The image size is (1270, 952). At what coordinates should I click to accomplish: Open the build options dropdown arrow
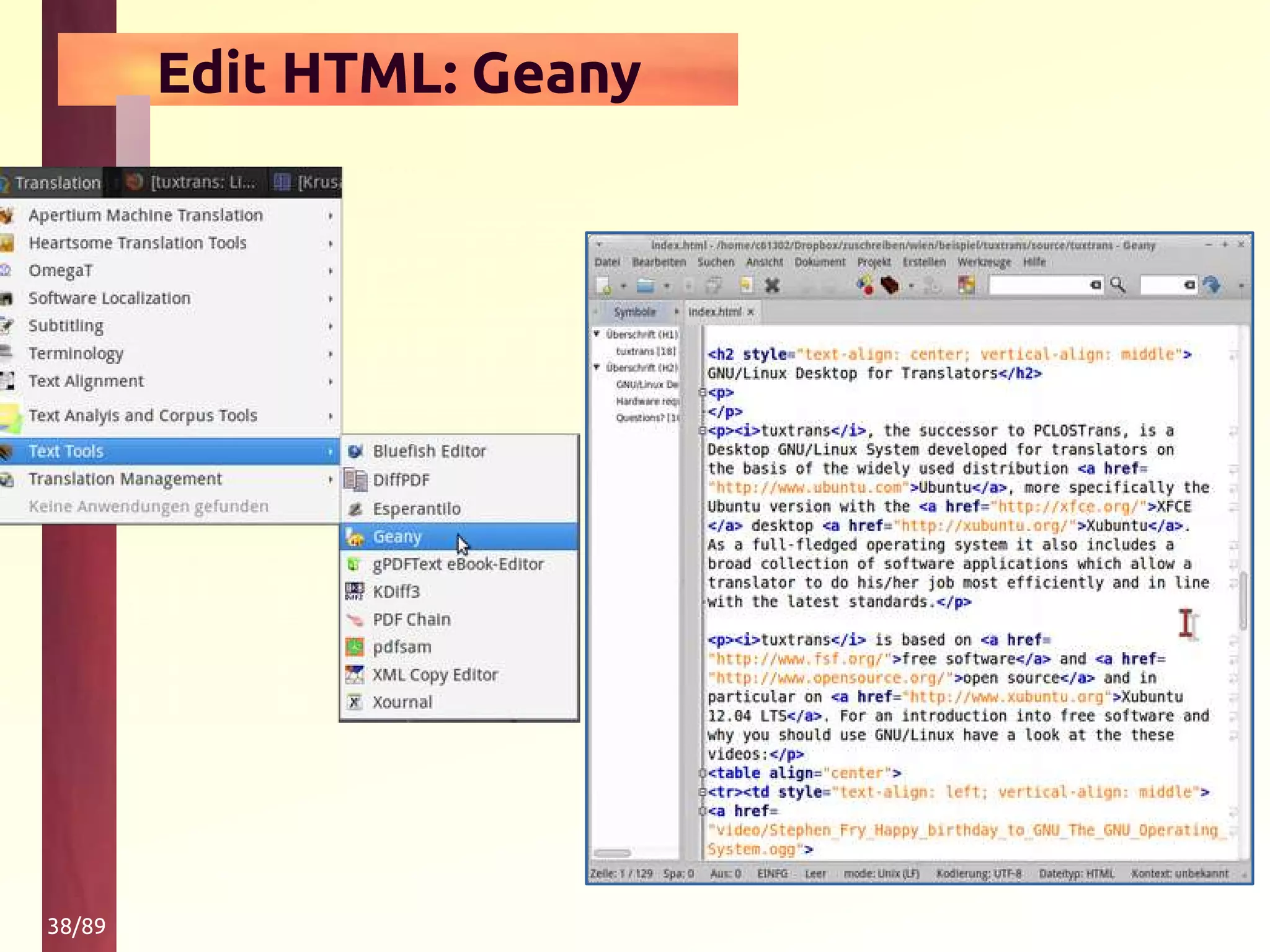[911, 286]
